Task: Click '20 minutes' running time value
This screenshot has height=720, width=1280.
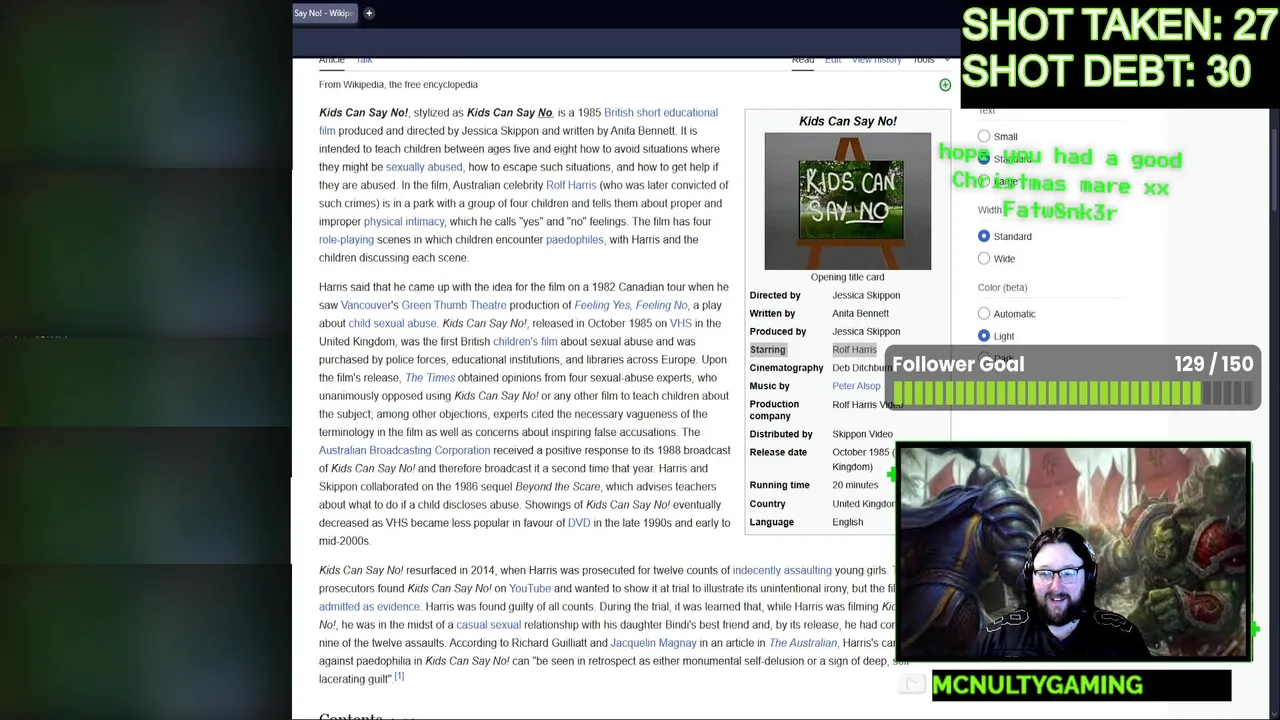Action: [x=855, y=485]
